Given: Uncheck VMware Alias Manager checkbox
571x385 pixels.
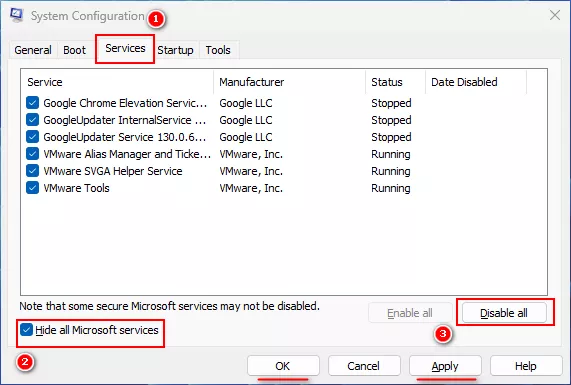Looking at the screenshot, I should 32,154.
